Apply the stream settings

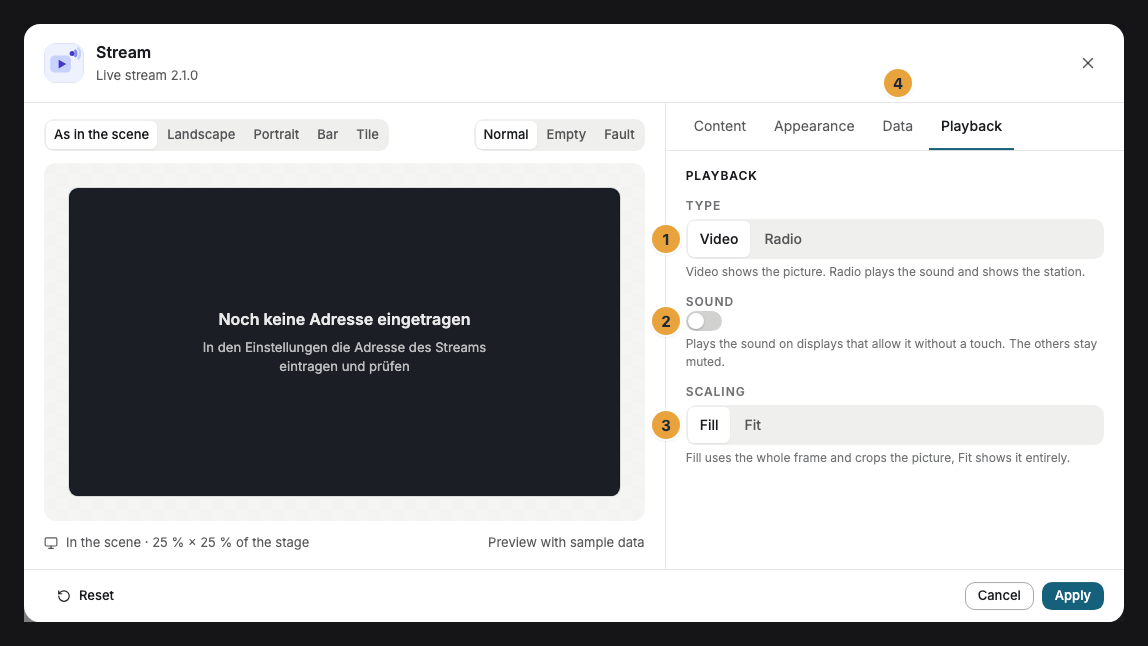pyautogui.click(x=1072, y=595)
